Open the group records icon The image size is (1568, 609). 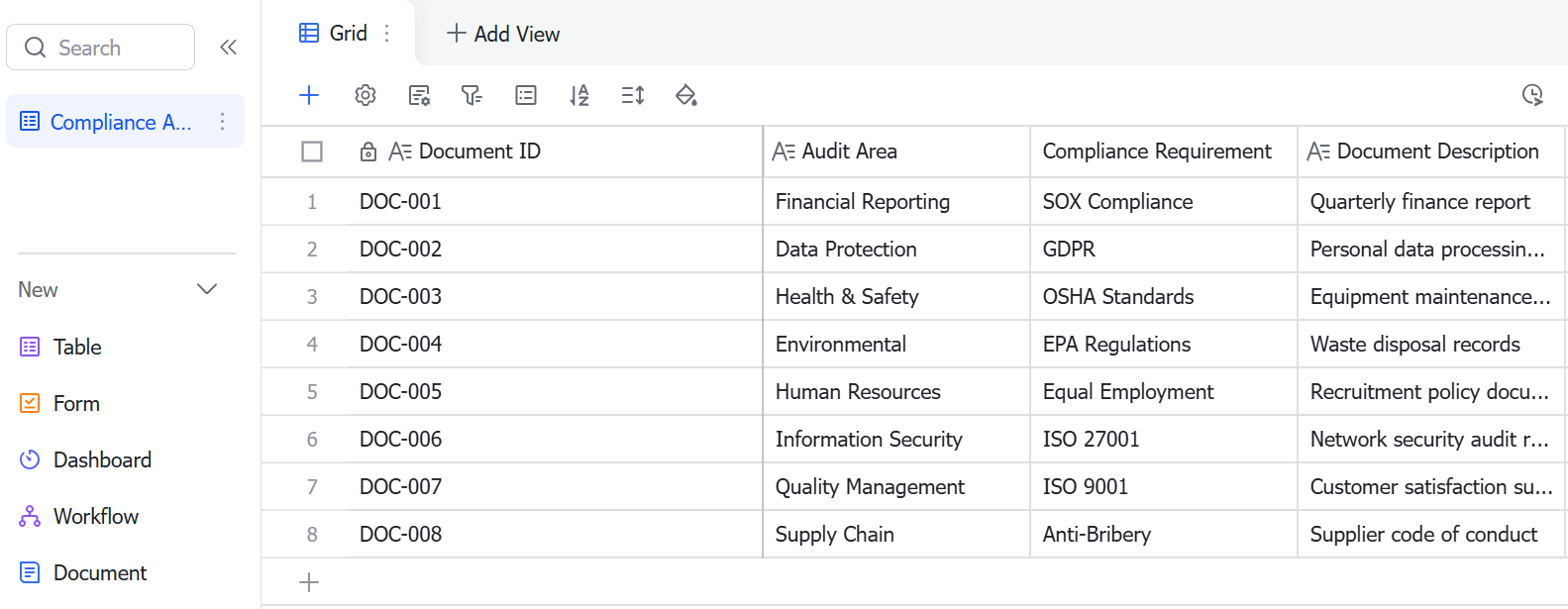pos(526,95)
